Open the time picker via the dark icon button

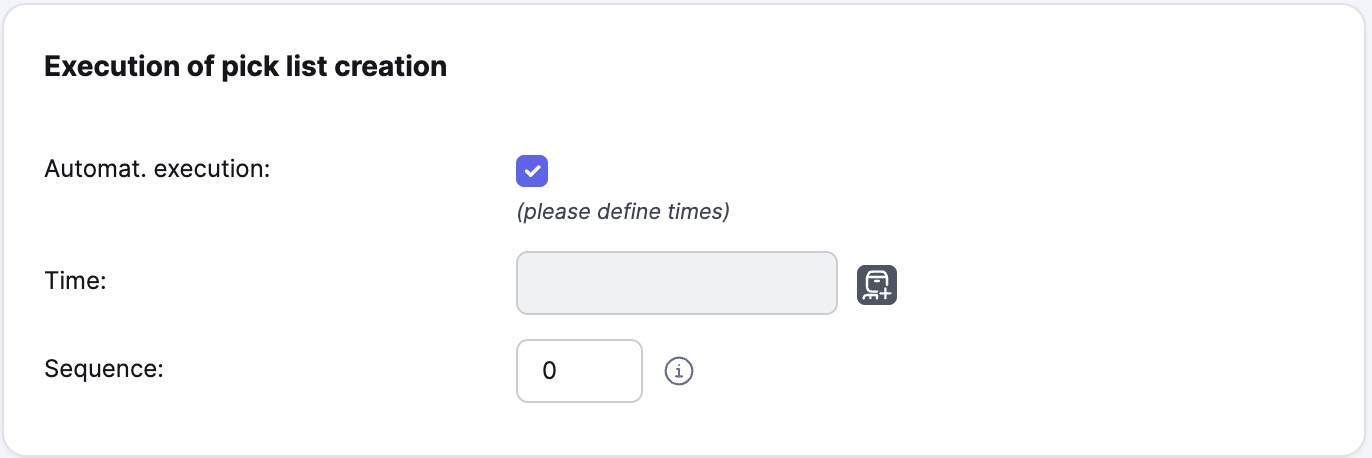coord(877,284)
